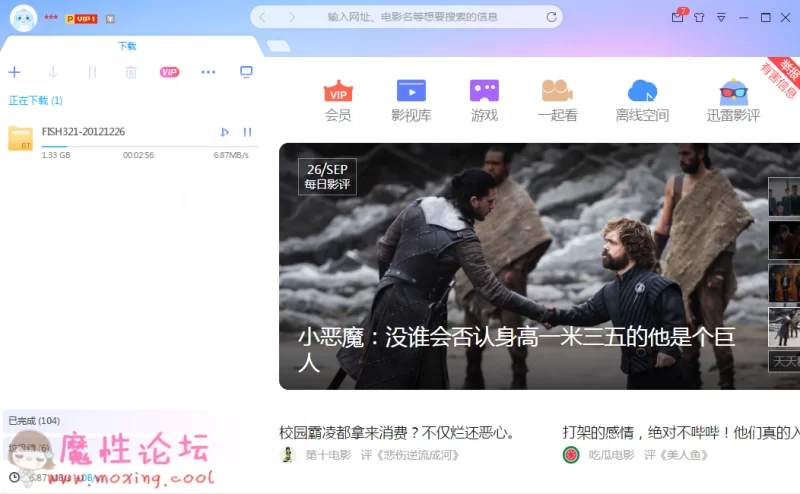
Task: Open the small blank browser tab
Action: [x=279, y=46]
